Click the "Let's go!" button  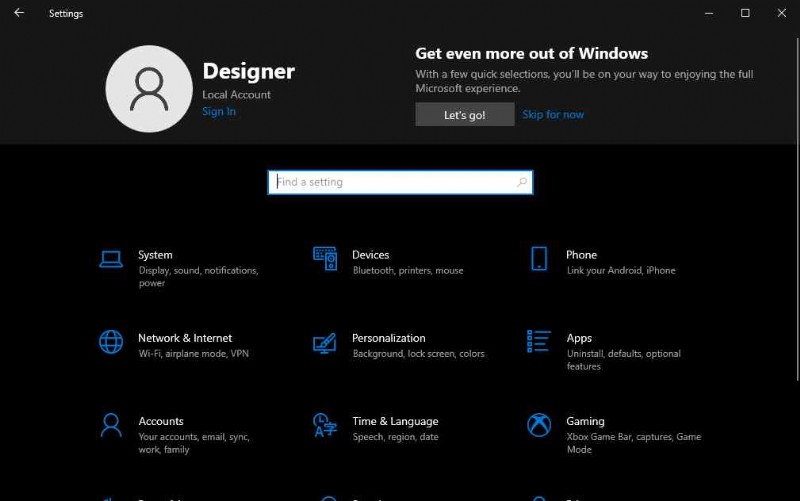(465, 114)
